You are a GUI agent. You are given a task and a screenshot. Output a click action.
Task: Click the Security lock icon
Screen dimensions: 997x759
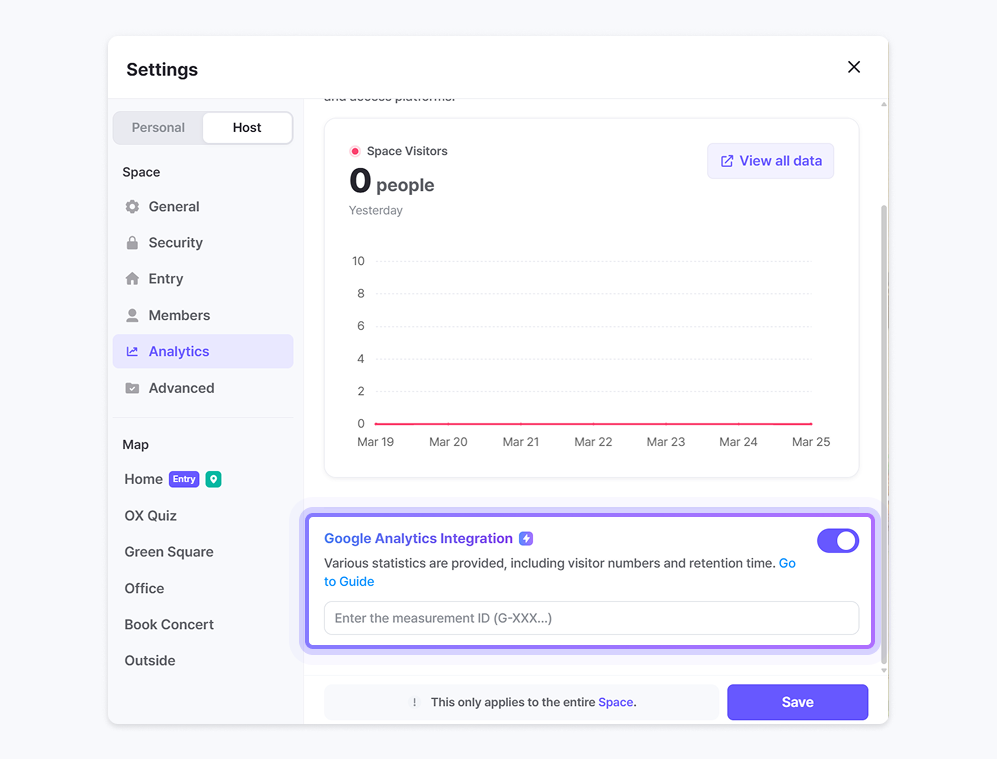pos(132,243)
